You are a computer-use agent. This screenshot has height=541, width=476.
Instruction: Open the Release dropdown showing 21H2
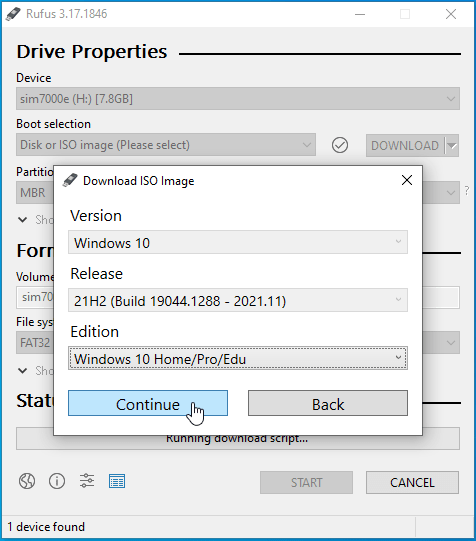point(238,301)
